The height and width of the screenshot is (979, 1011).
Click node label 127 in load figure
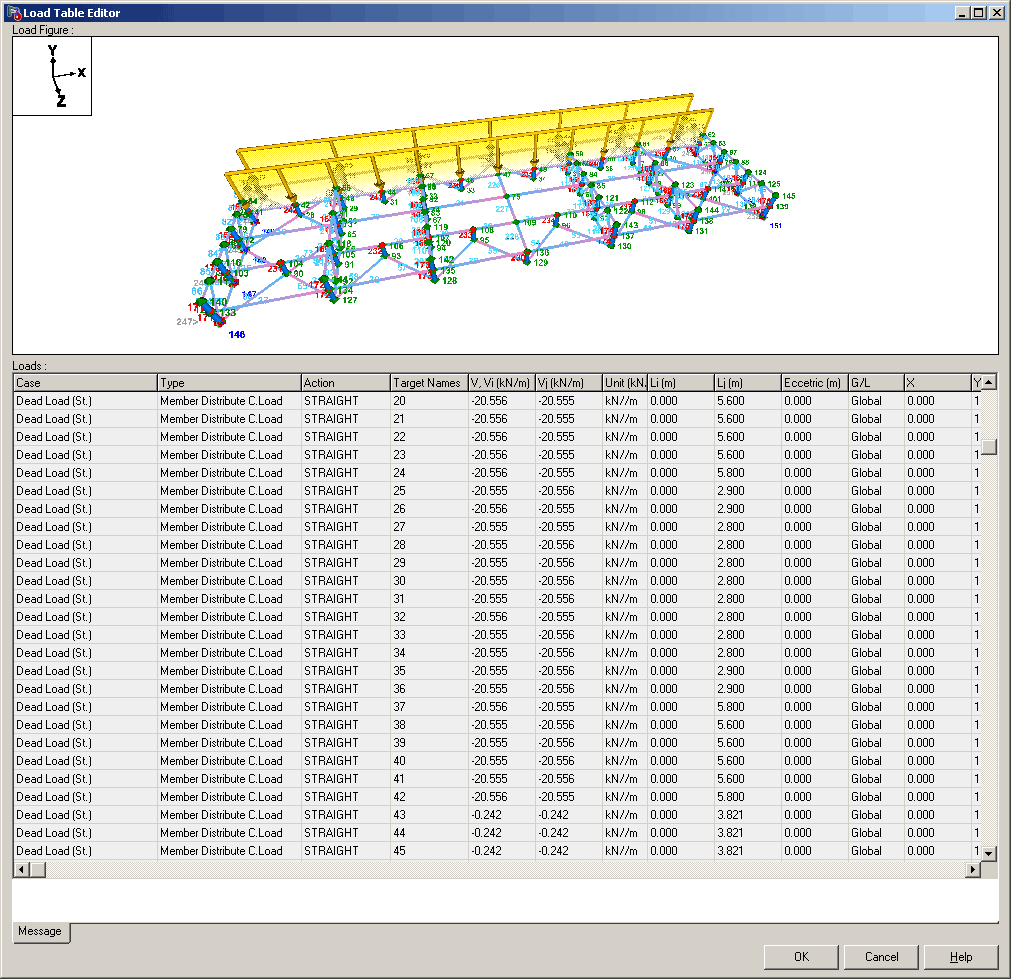(349, 300)
